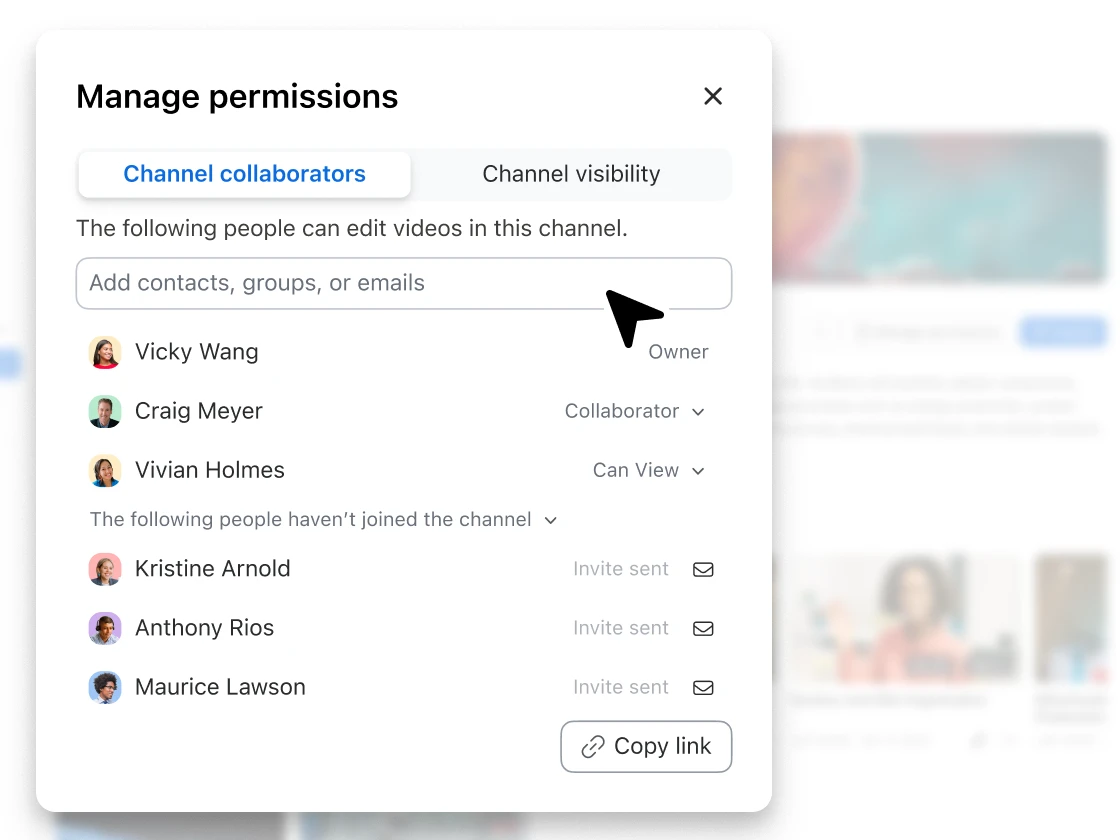This screenshot has width=1120, height=840.
Task: Open Vivian Holmes's Can View dropdown
Action: 649,470
